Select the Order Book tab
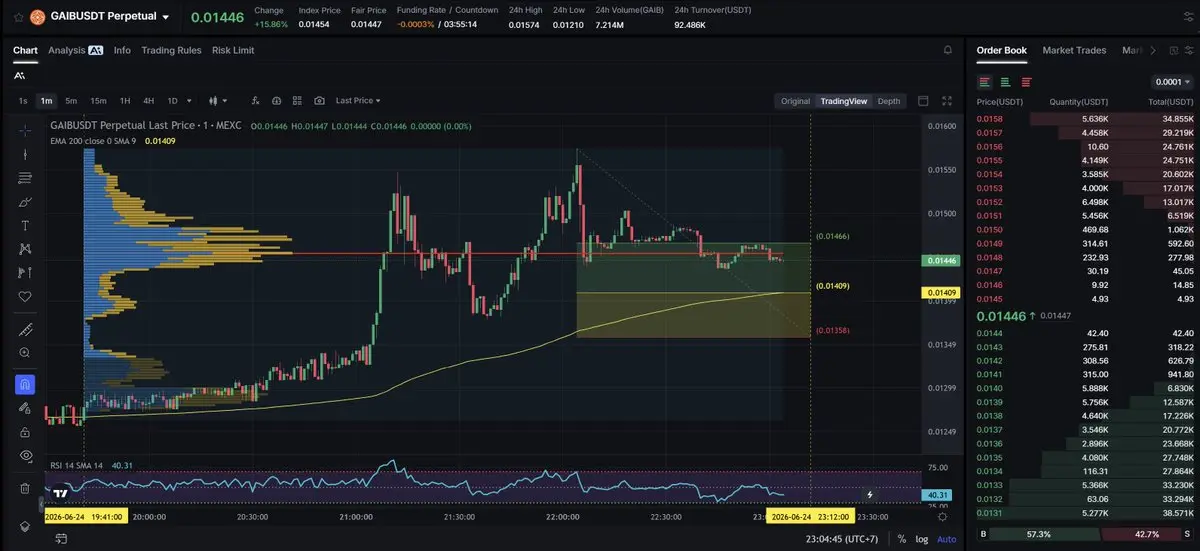Screen dimensions: 1200x551 [1002, 50]
